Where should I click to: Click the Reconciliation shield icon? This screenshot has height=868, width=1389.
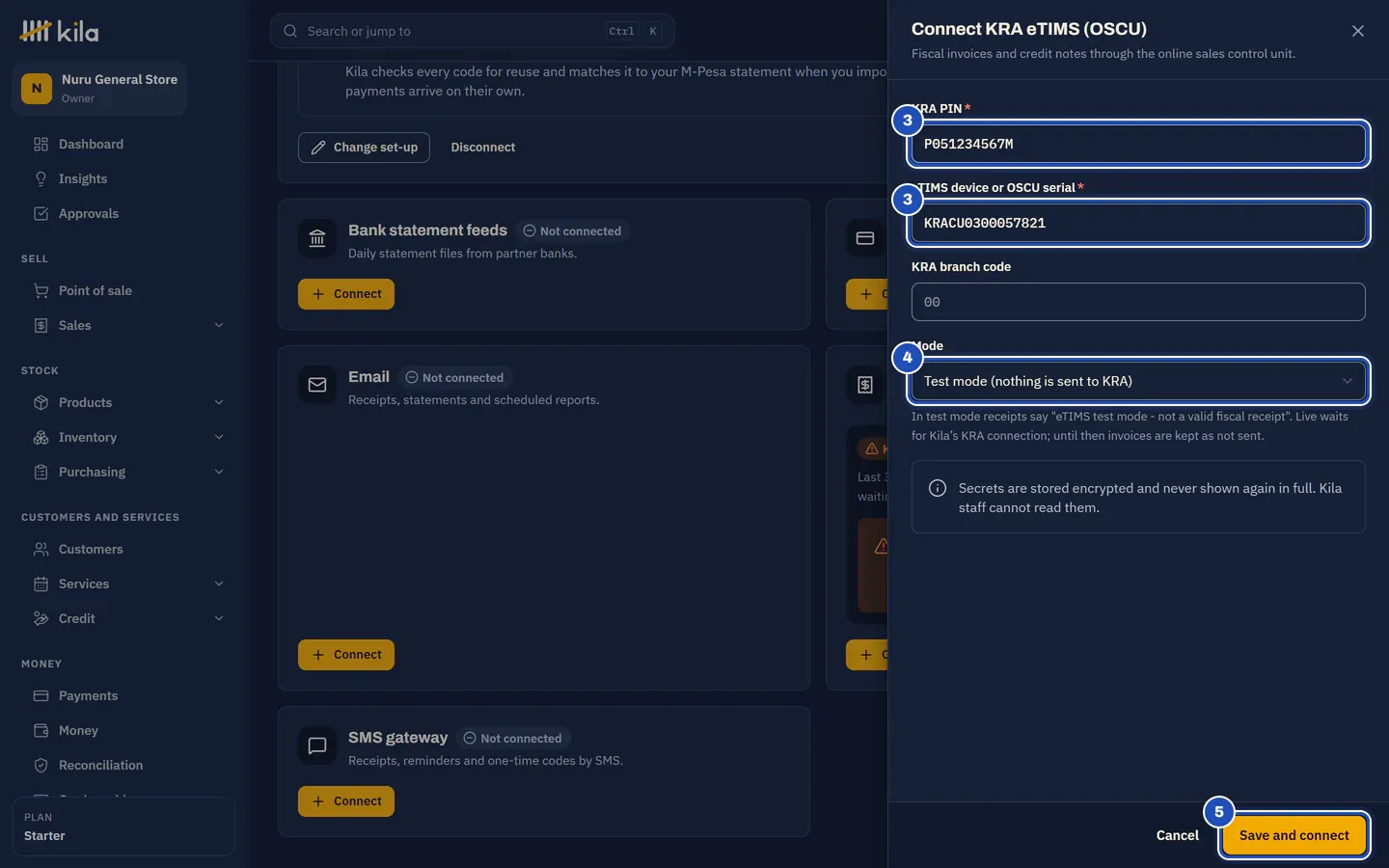41,765
